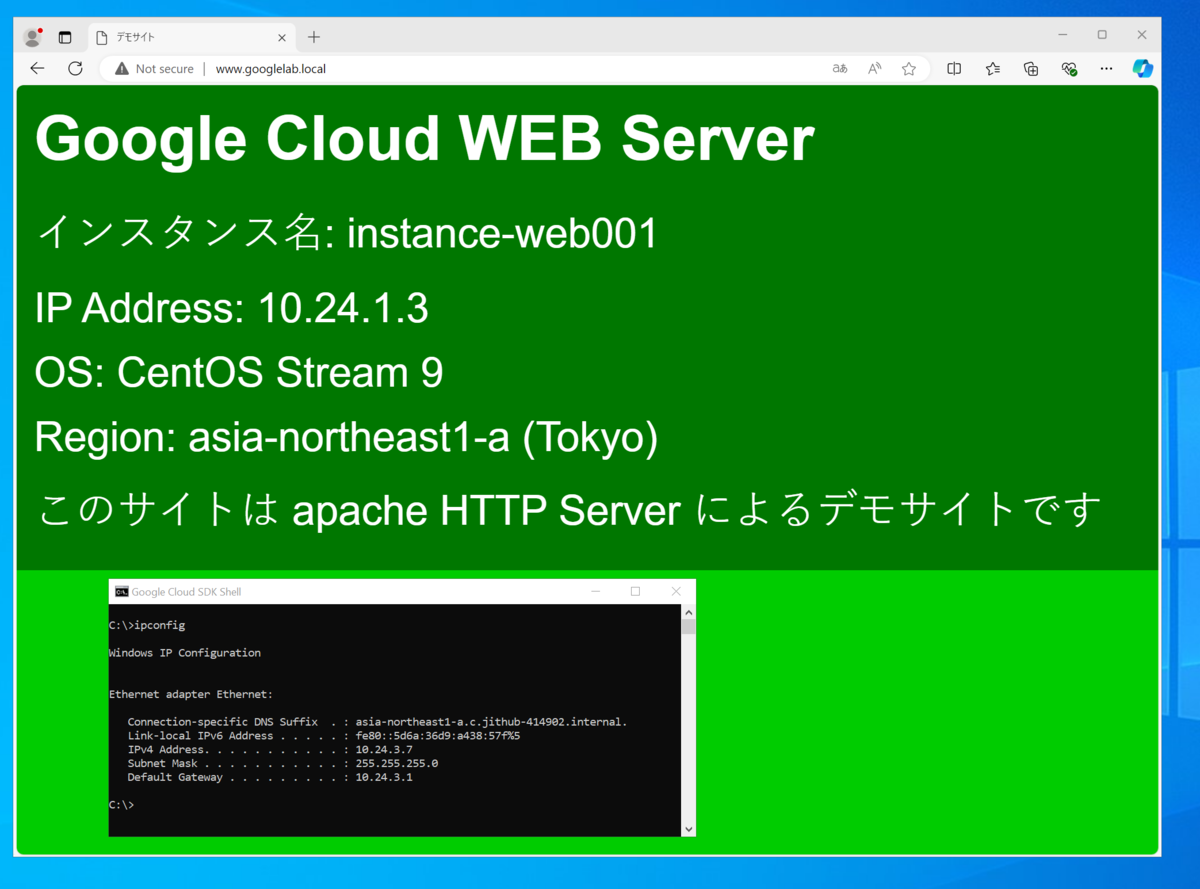Click the browser Back arrow
The height and width of the screenshot is (889, 1200).
point(37,69)
